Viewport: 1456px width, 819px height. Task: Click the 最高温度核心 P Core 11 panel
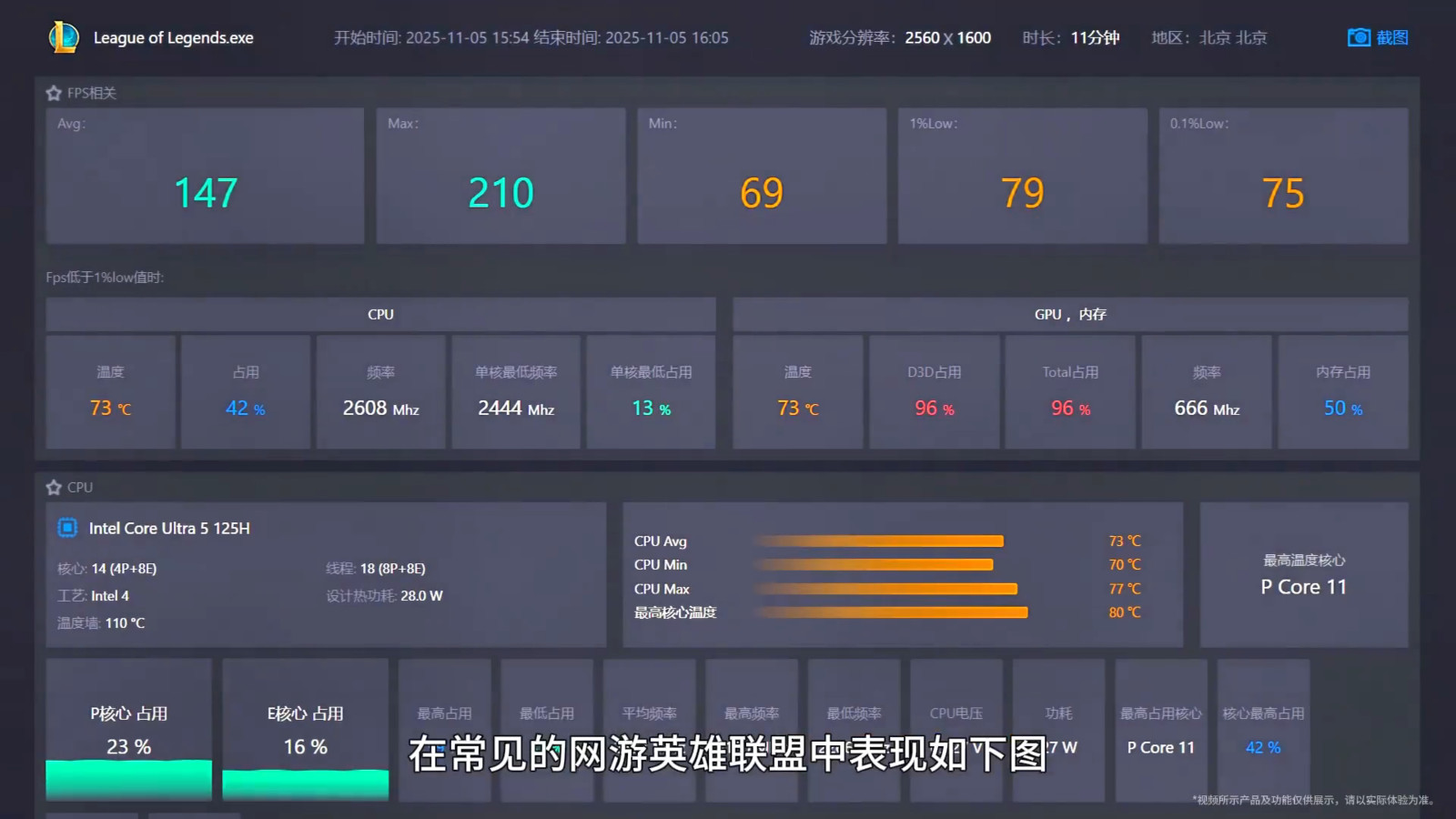[1303, 575]
